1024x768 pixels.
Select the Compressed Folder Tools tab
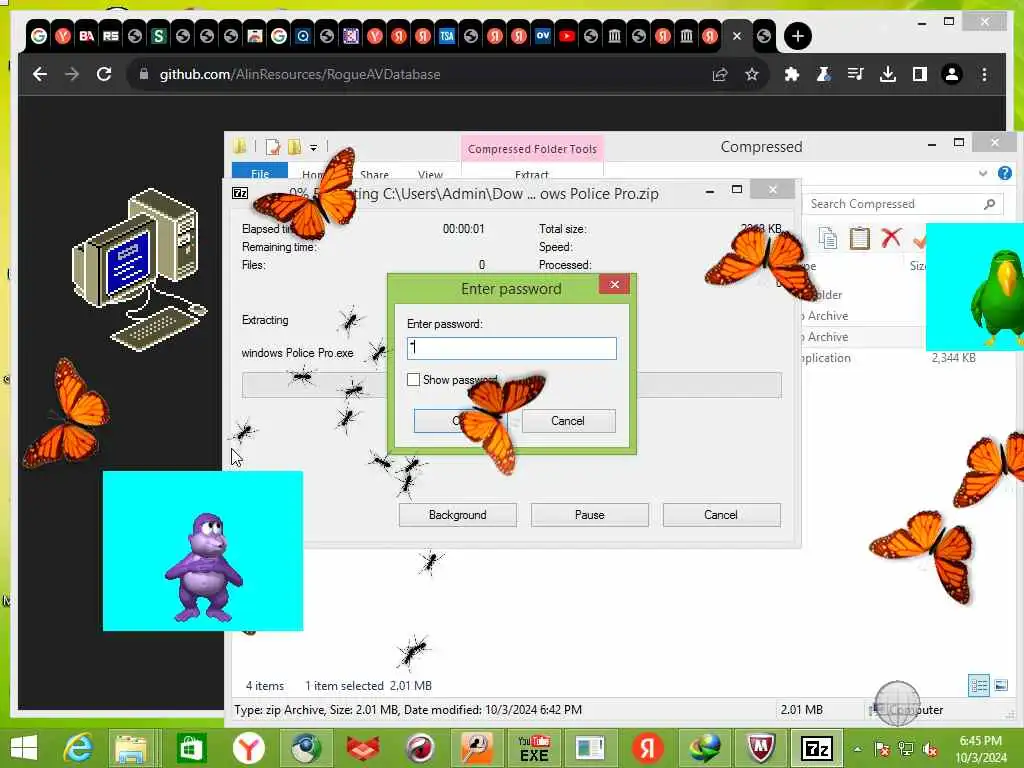pyautogui.click(x=532, y=149)
